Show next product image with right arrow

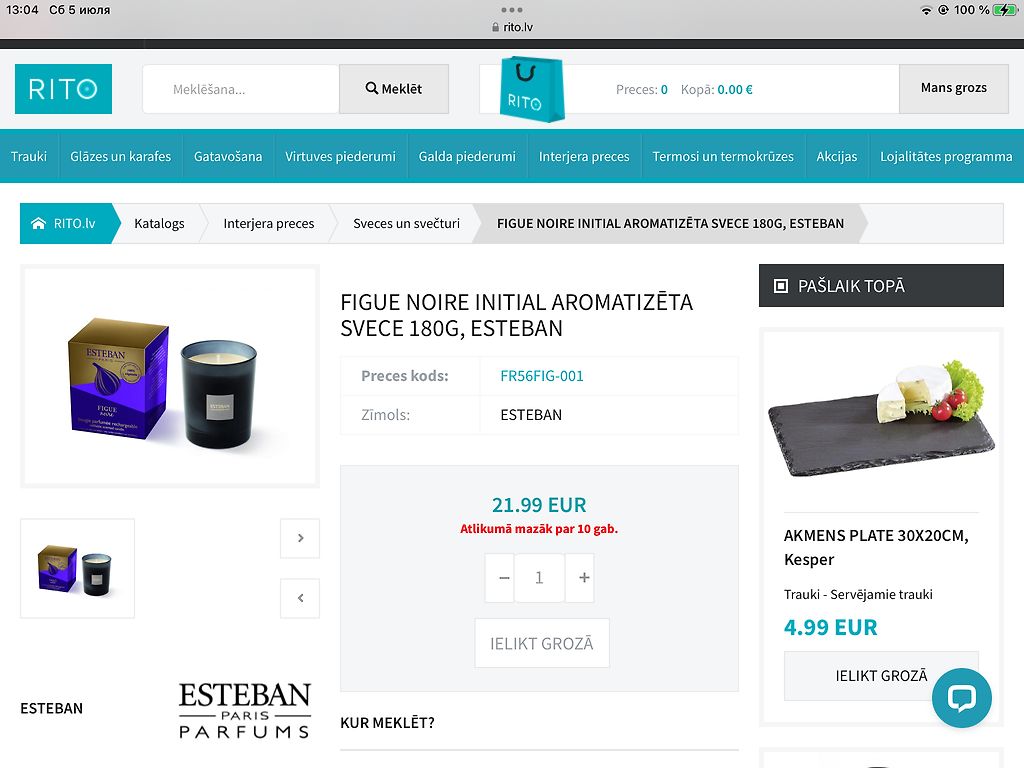click(300, 538)
